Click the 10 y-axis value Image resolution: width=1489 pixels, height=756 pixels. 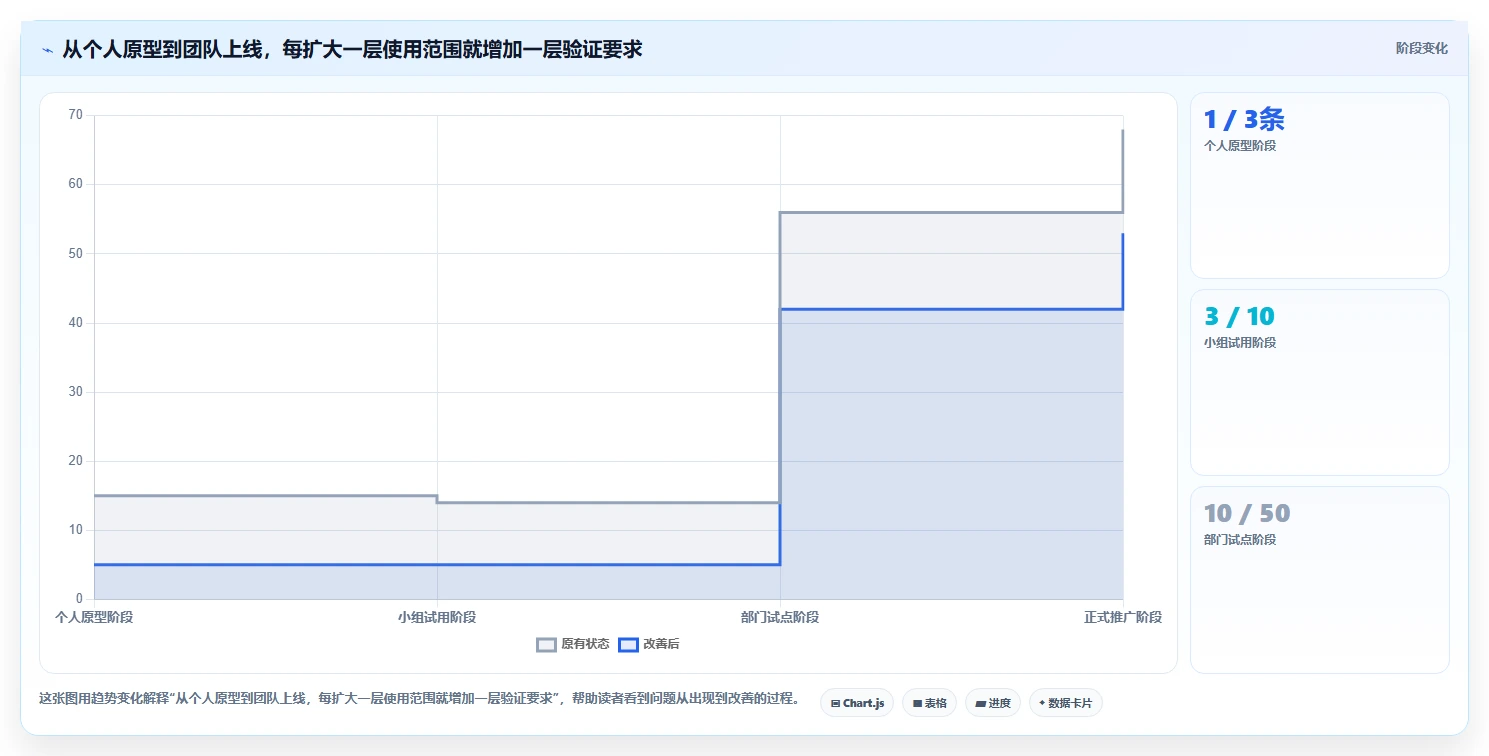[76, 530]
